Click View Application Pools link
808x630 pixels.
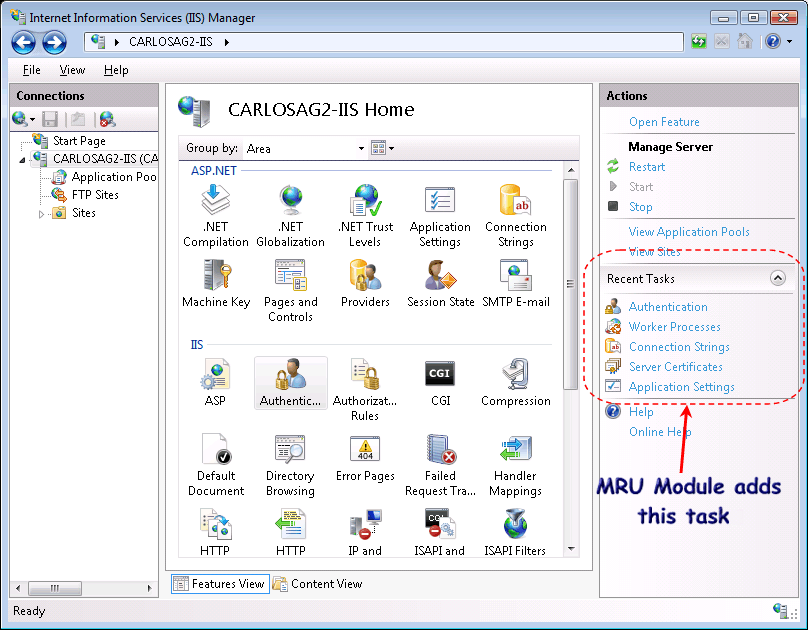pyautogui.click(x=689, y=232)
